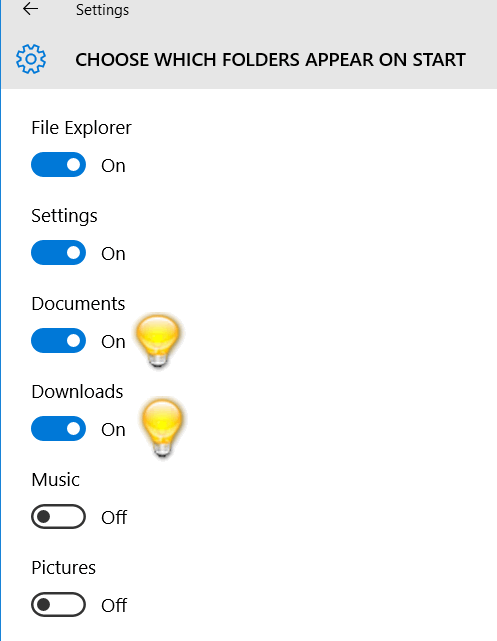Viewport: 497px width, 641px height.
Task: Enable the Music folder toggle
Action: [x=58, y=517]
